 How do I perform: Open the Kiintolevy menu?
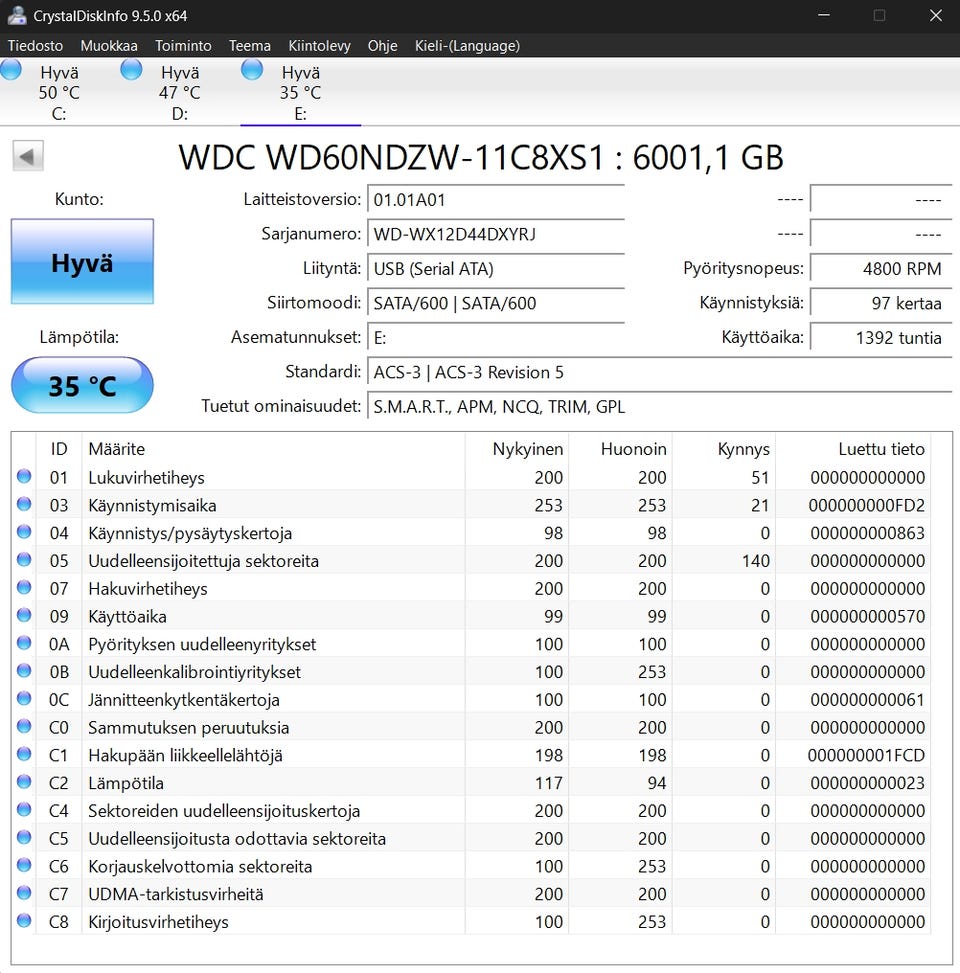(319, 46)
